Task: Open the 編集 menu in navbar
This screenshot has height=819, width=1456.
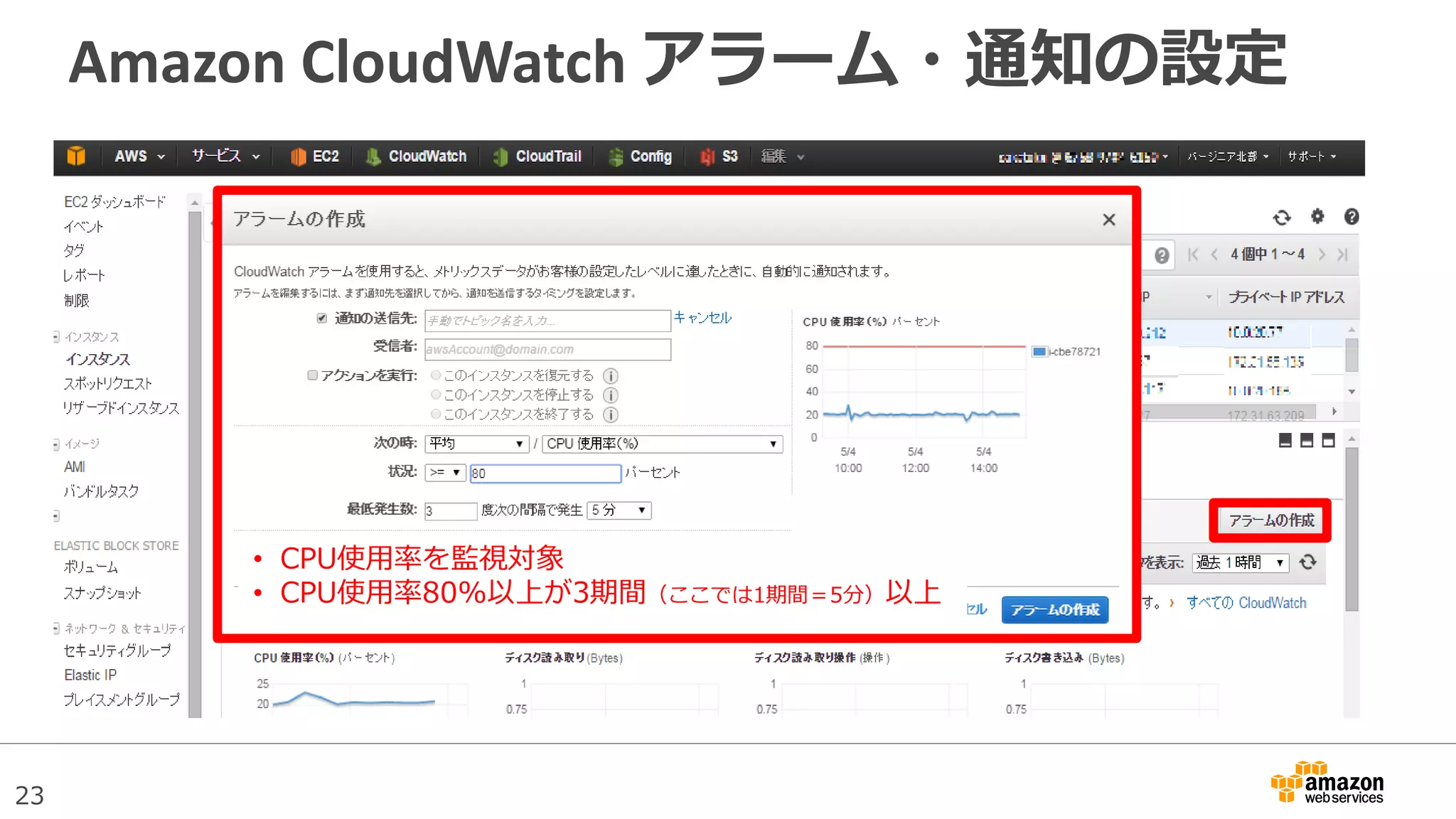Action: point(782,156)
